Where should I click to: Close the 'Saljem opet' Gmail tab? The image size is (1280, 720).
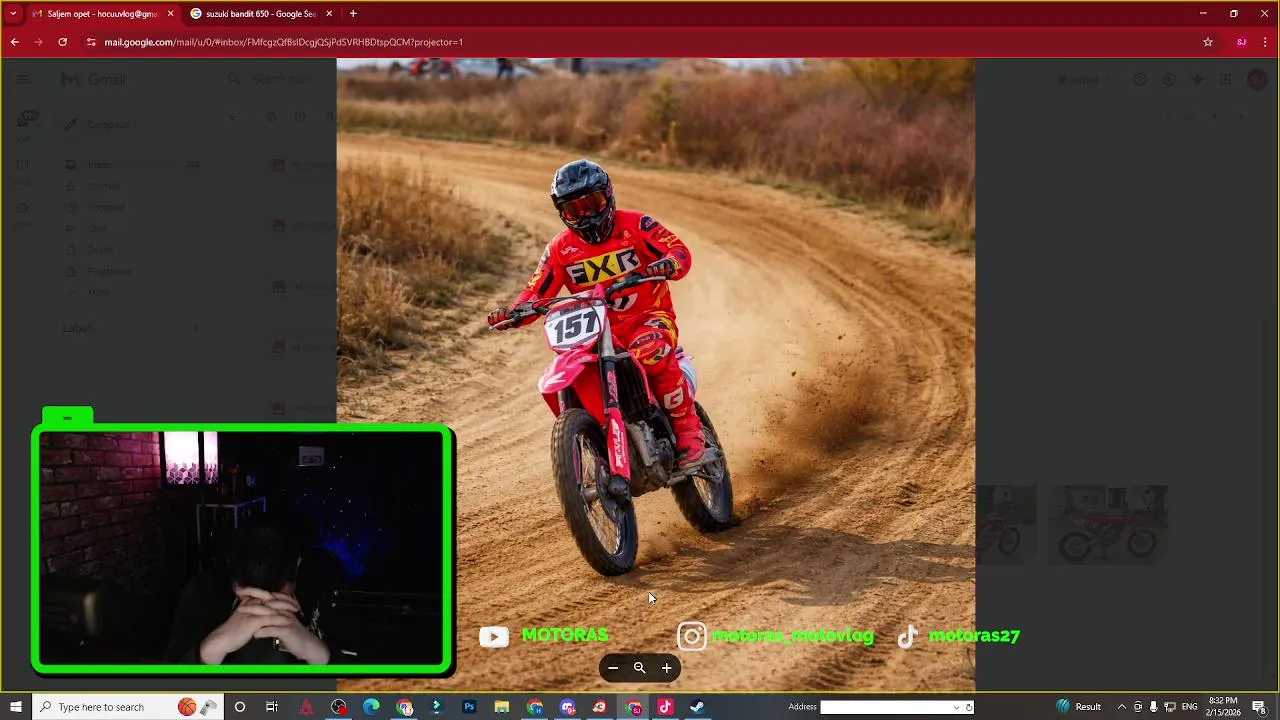click(x=170, y=14)
